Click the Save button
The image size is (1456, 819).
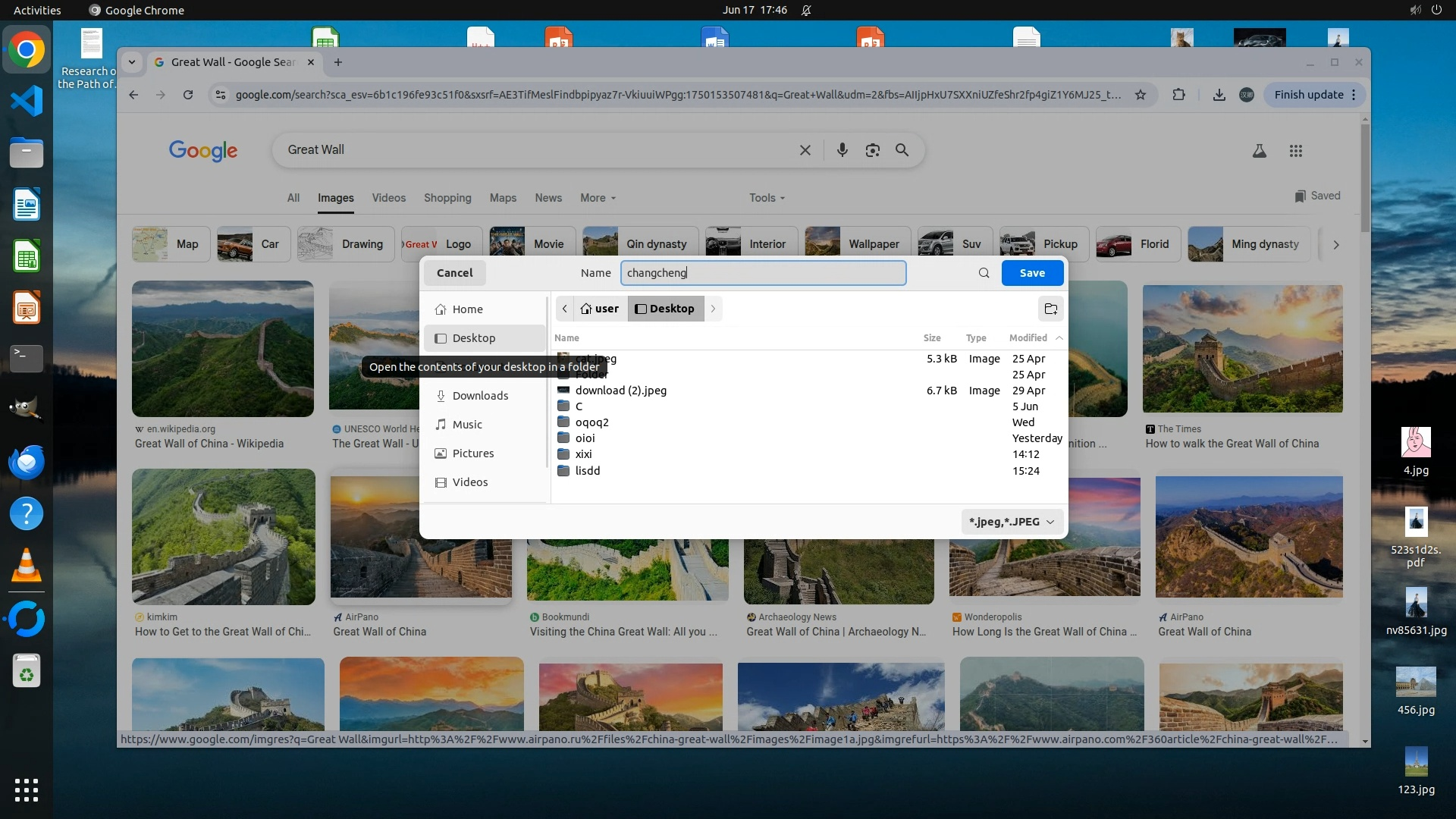pos(1031,273)
